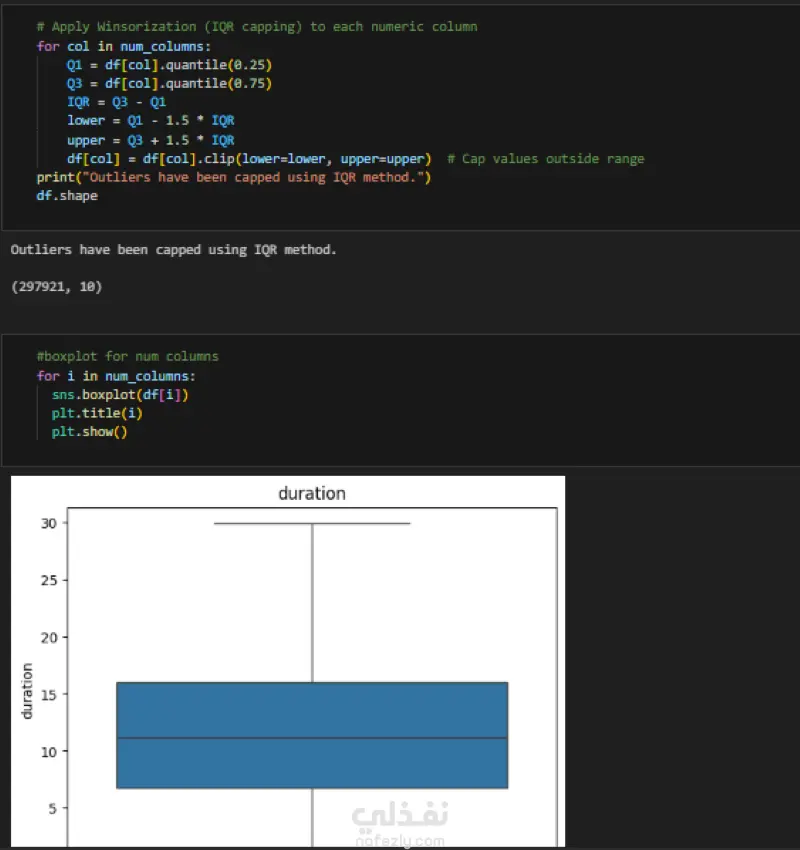Place cursor on the sns.boxplot(df[i]) line

[x=120, y=395]
